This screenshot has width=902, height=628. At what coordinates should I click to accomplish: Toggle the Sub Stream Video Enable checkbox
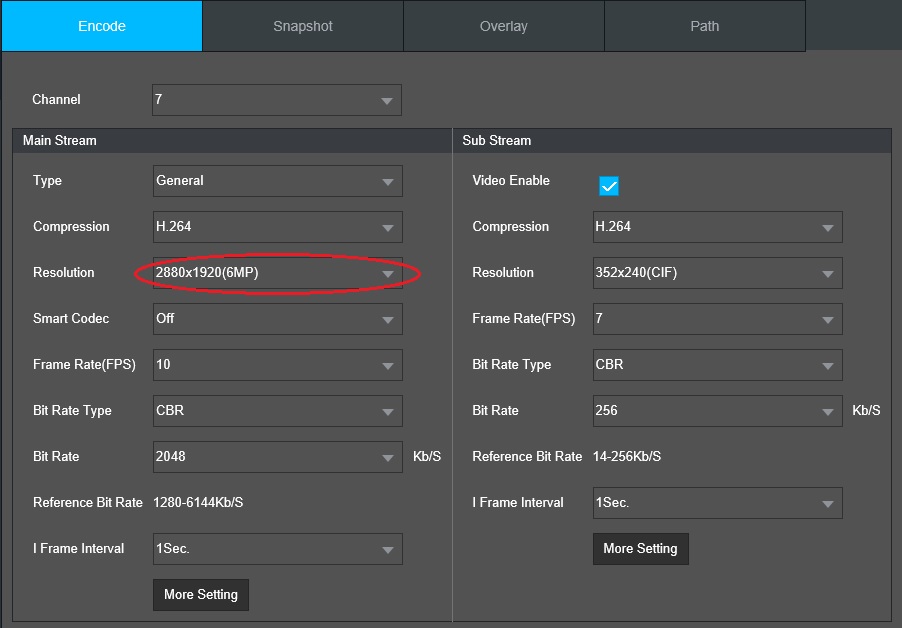(609, 186)
